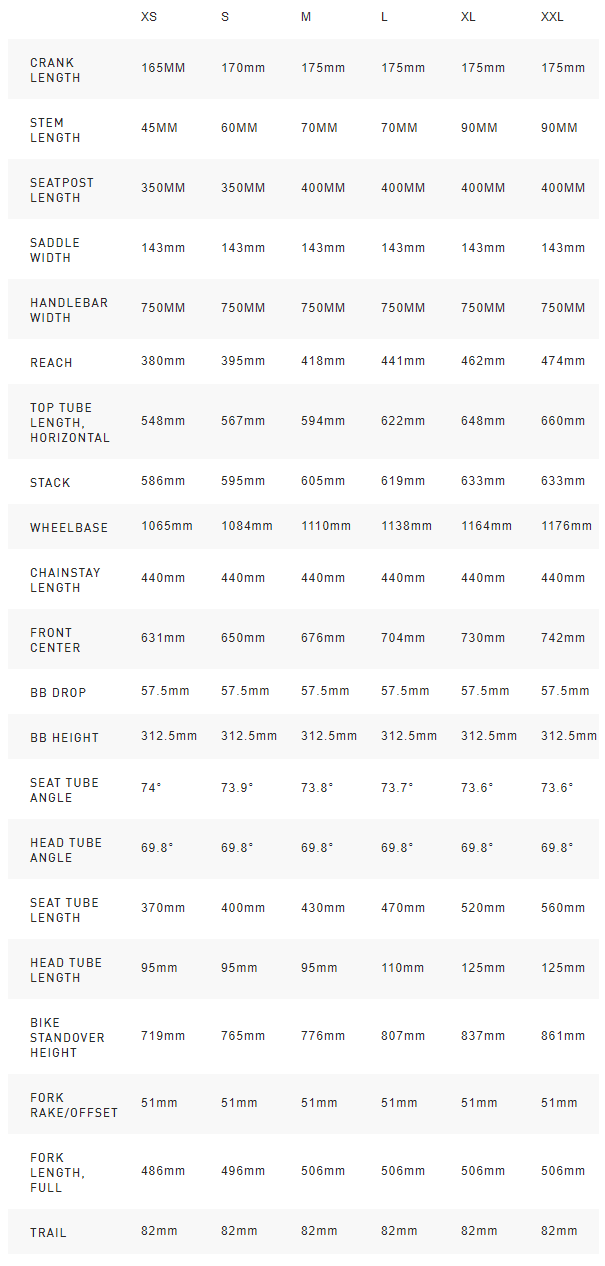Image resolution: width=605 pixels, height=1266 pixels.
Task: Click the Stem Length row label
Action: 55,130
